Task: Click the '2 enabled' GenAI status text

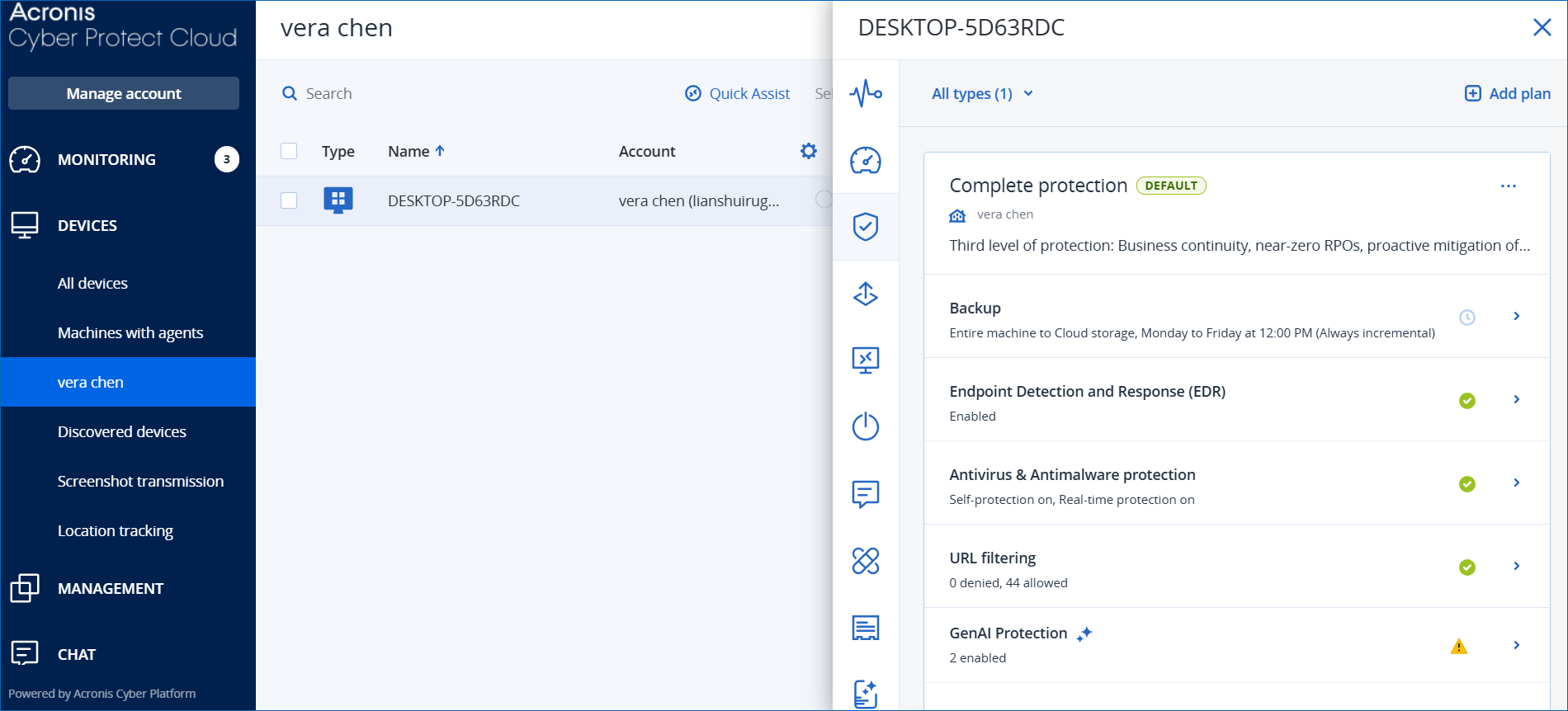Action: pos(978,657)
